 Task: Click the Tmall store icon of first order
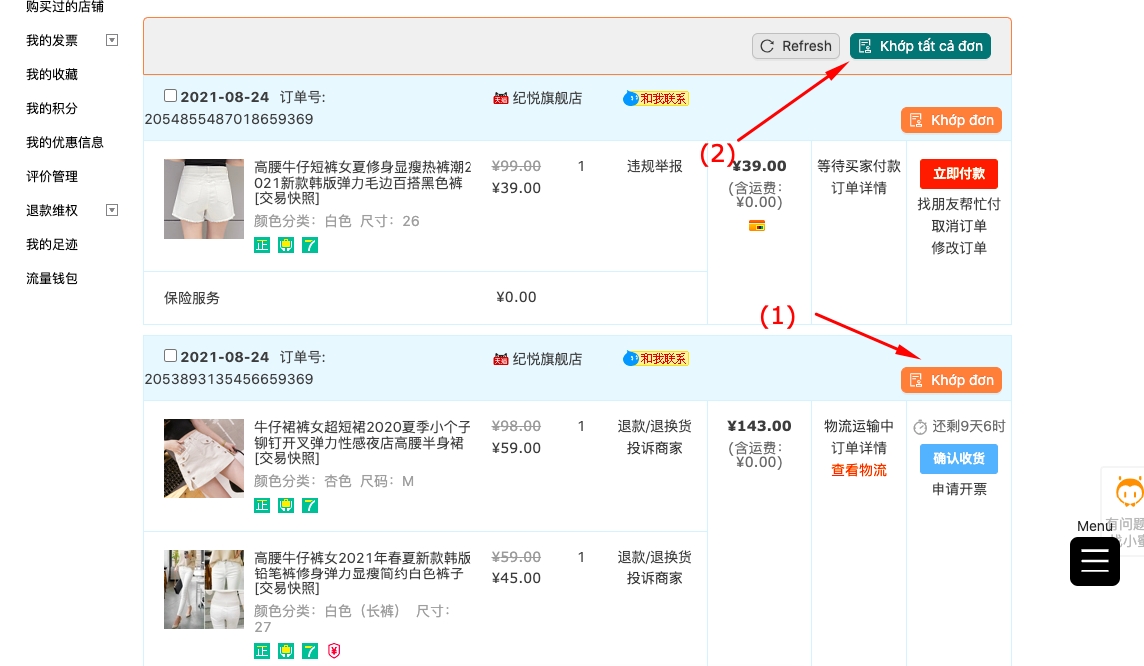point(501,98)
